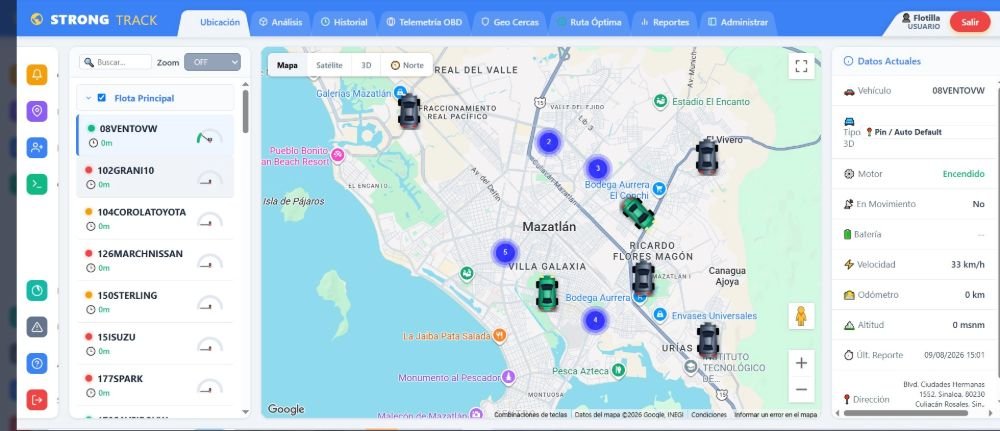Click the red logout sidebar icon

tap(37, 400)
